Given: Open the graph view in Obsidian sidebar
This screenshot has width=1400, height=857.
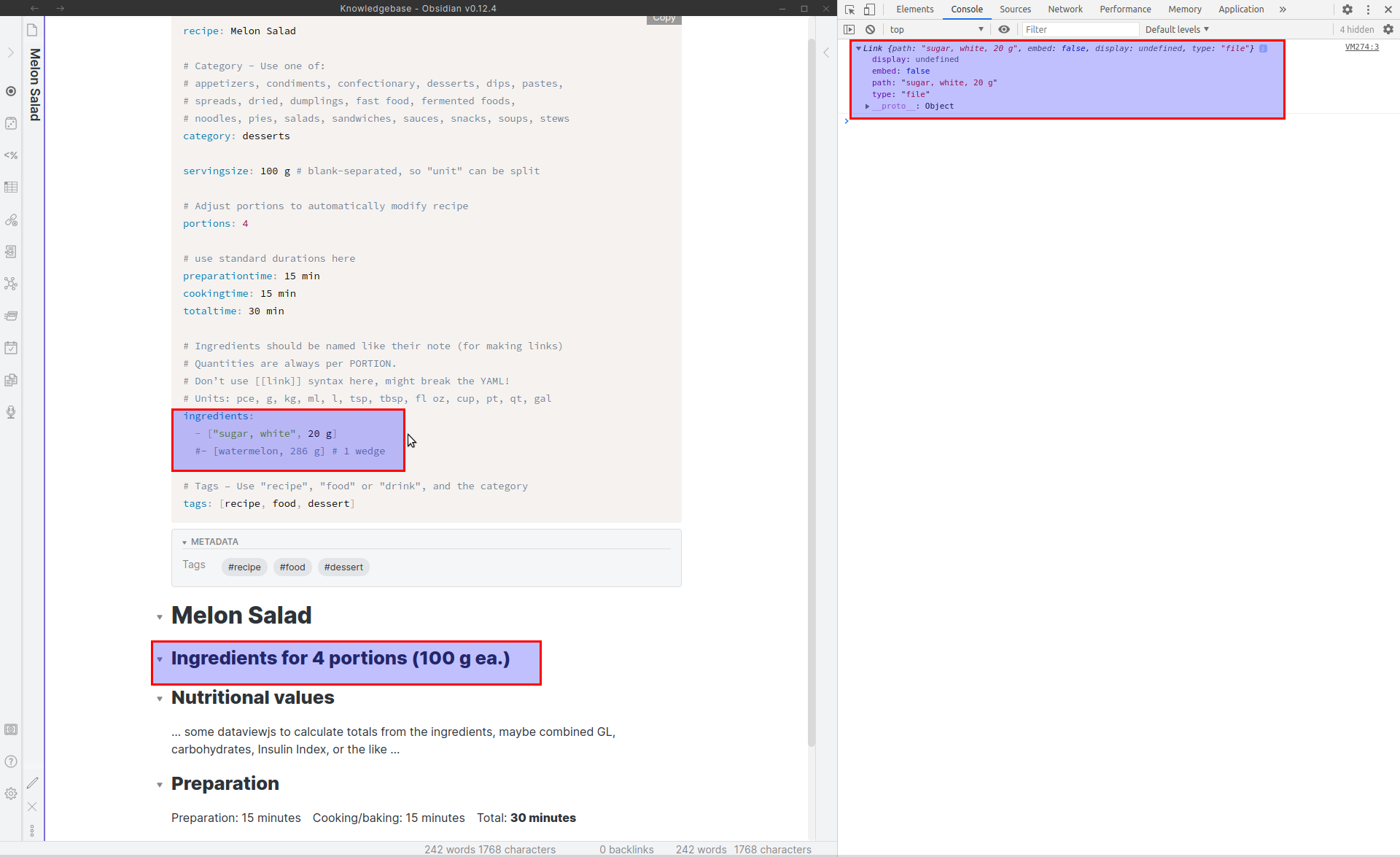Looking at the screenshot, I should pos(11,284).
